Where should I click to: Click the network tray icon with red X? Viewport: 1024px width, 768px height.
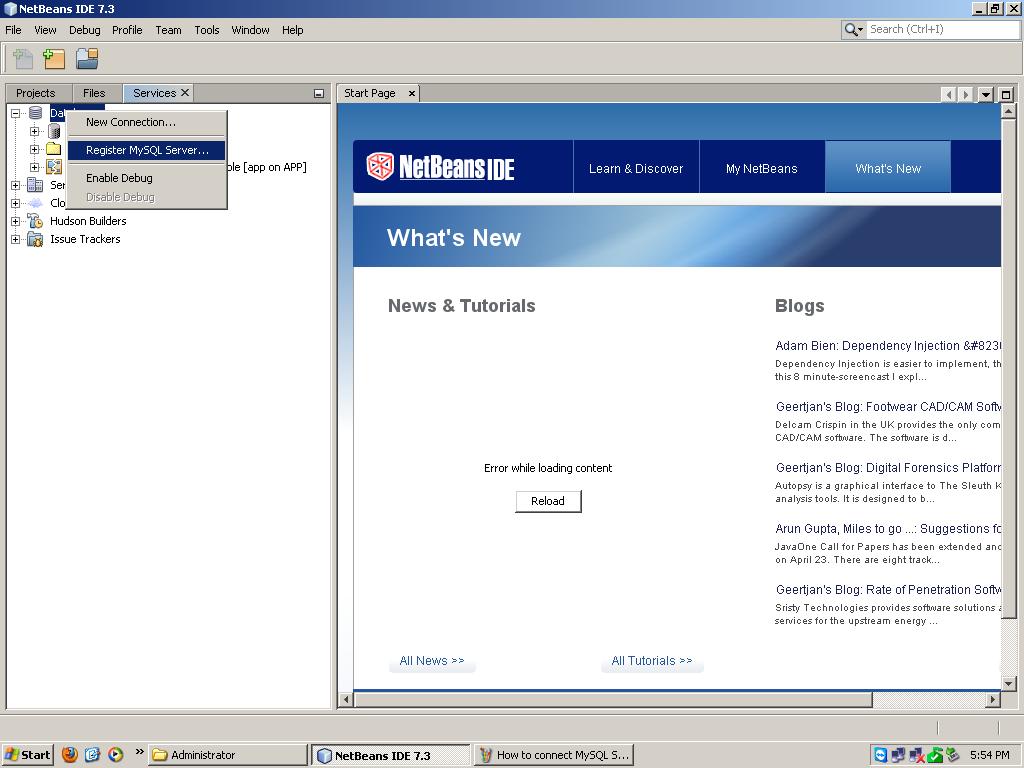click(x=916, y=756)
